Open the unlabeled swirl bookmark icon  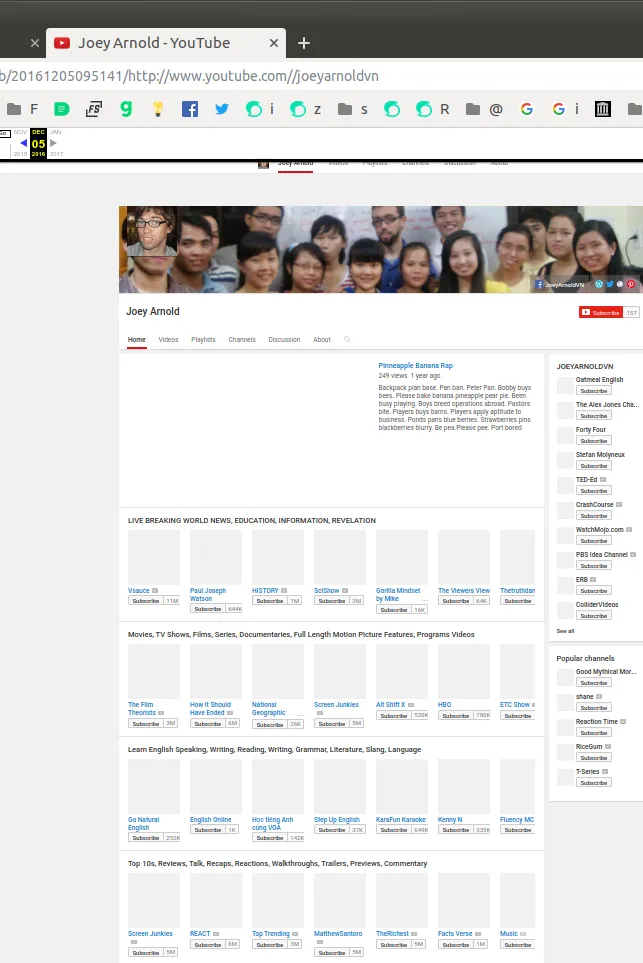392,109
